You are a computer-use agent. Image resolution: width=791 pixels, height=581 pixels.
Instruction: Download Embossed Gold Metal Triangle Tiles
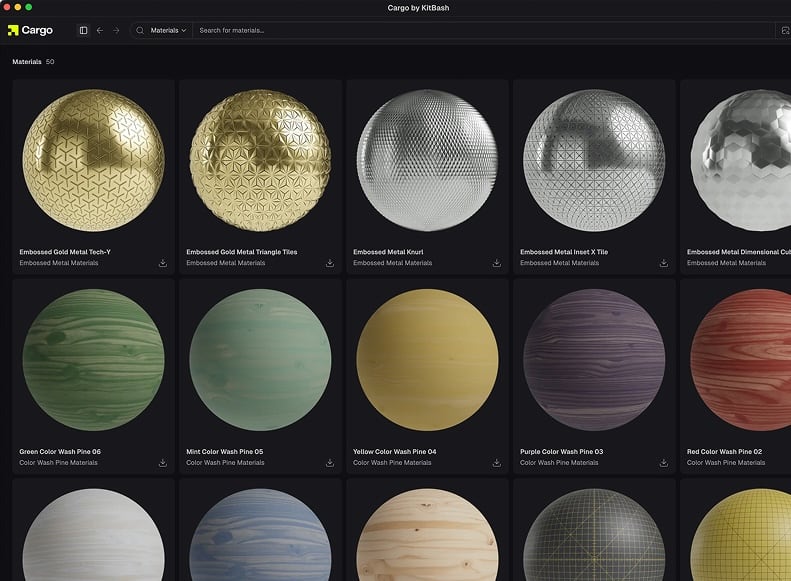click(330, 263)
